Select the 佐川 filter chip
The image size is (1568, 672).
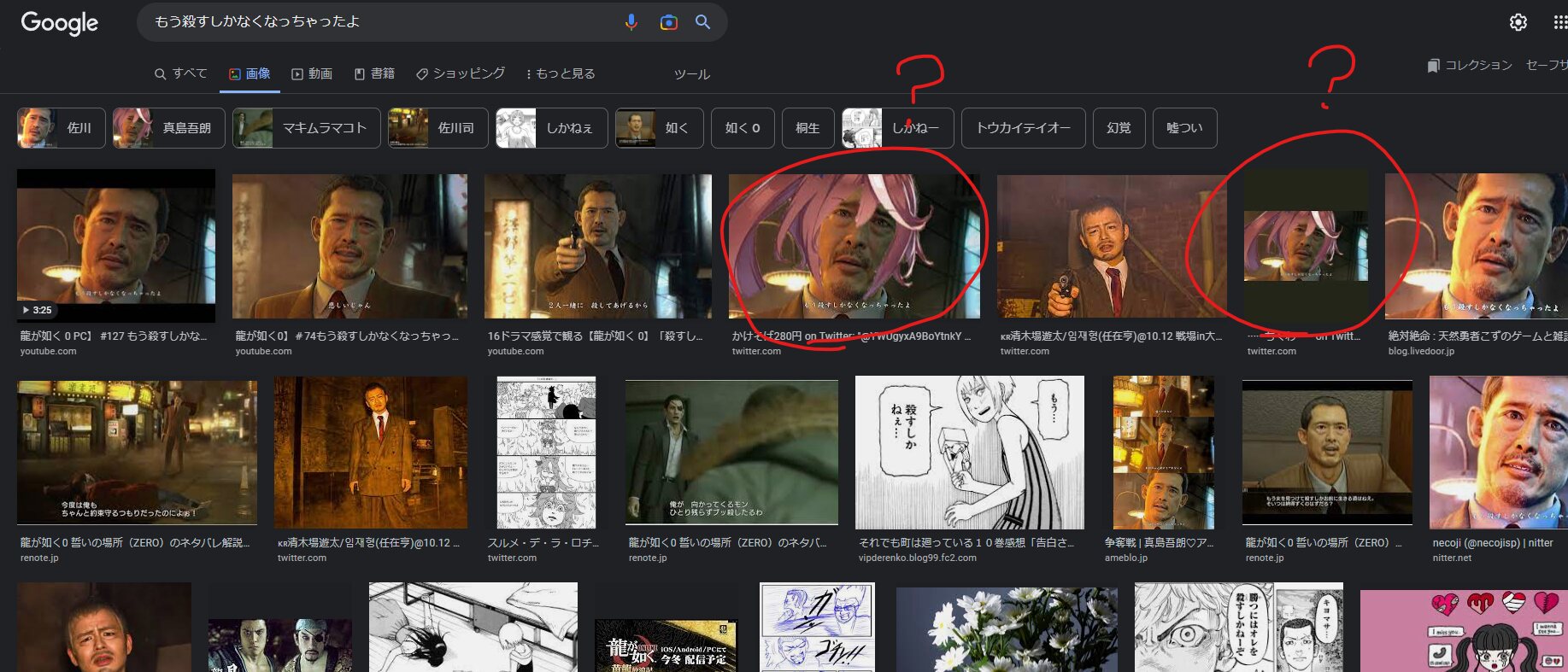coord(62,128)
